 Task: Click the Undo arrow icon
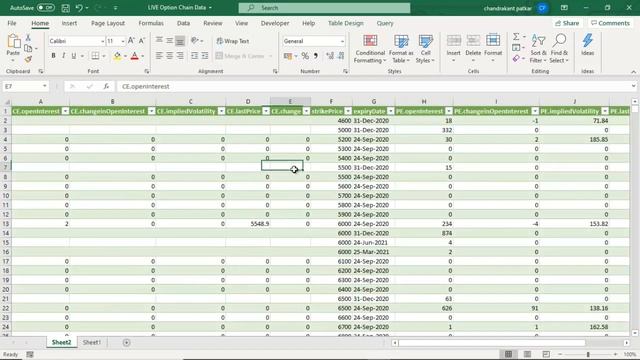79,8
